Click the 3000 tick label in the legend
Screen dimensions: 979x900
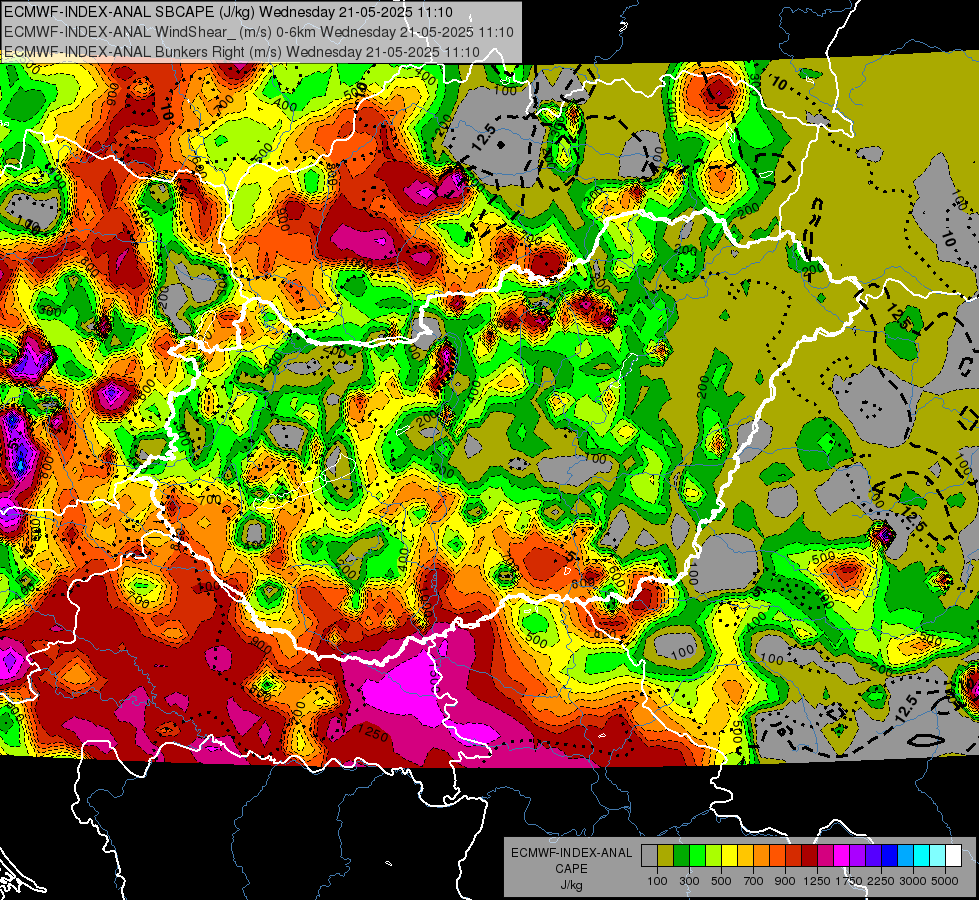point(913,881)
